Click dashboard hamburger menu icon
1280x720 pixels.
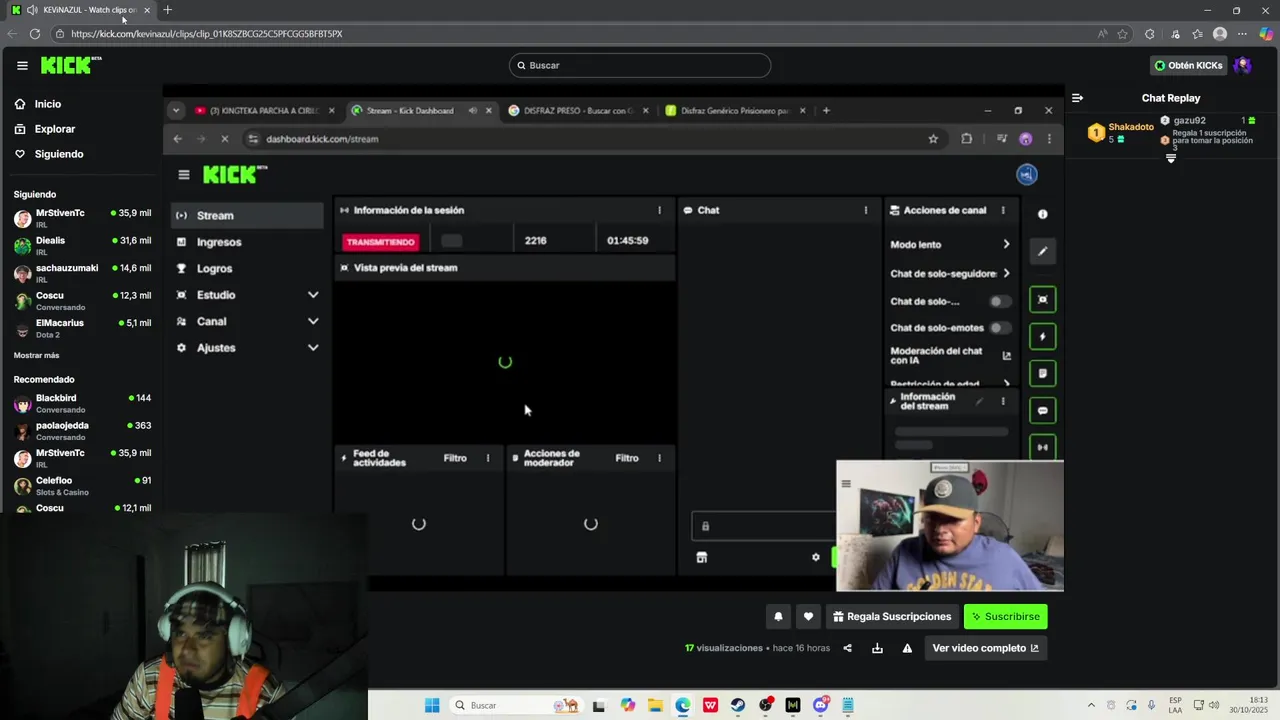(184, 175)
